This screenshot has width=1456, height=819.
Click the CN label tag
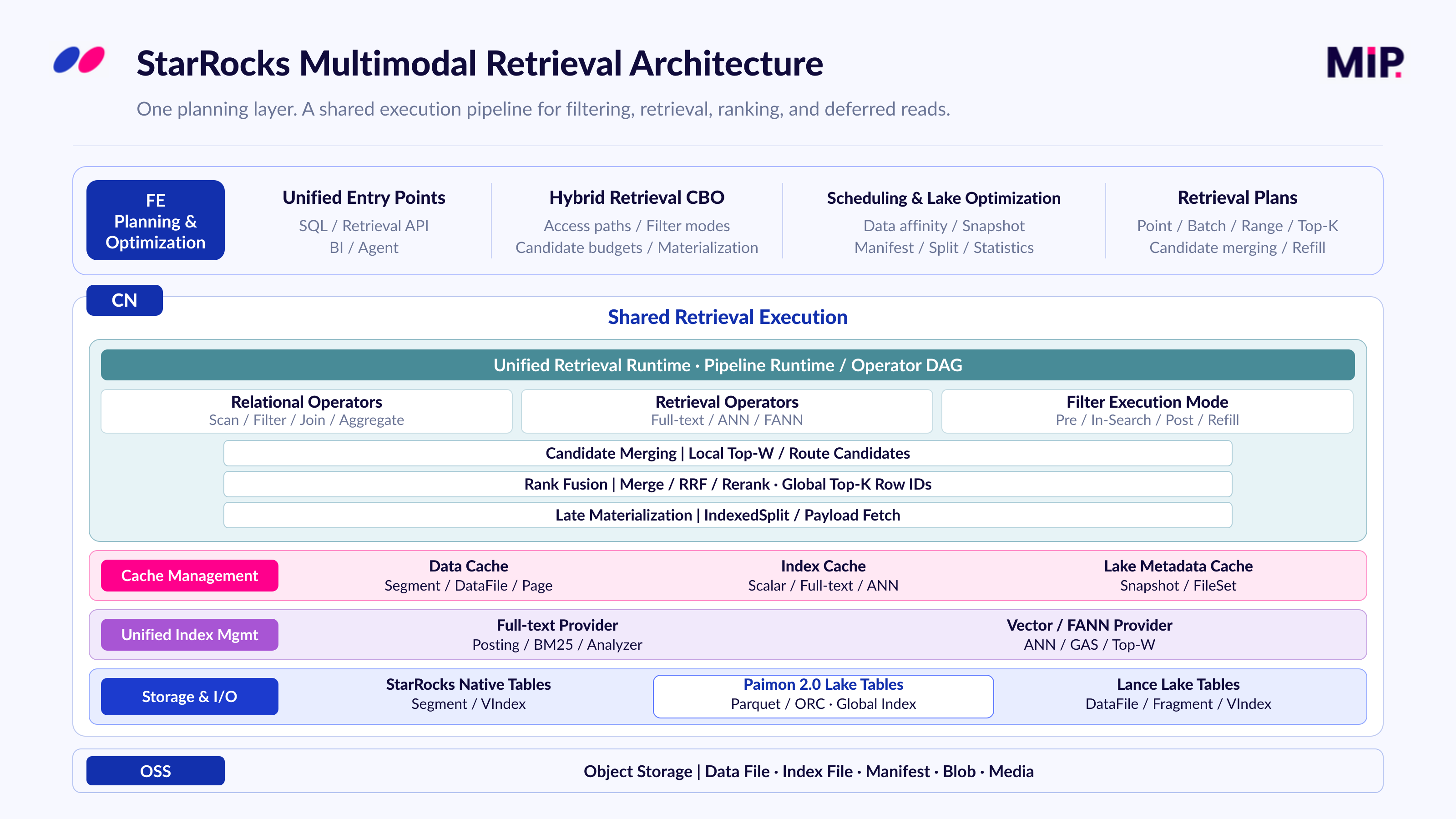[124, 300]
